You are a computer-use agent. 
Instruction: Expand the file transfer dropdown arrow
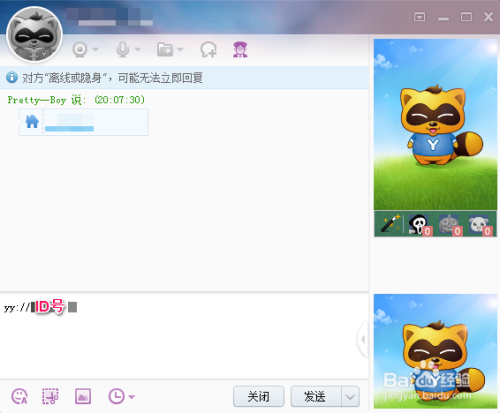(180, 49)
